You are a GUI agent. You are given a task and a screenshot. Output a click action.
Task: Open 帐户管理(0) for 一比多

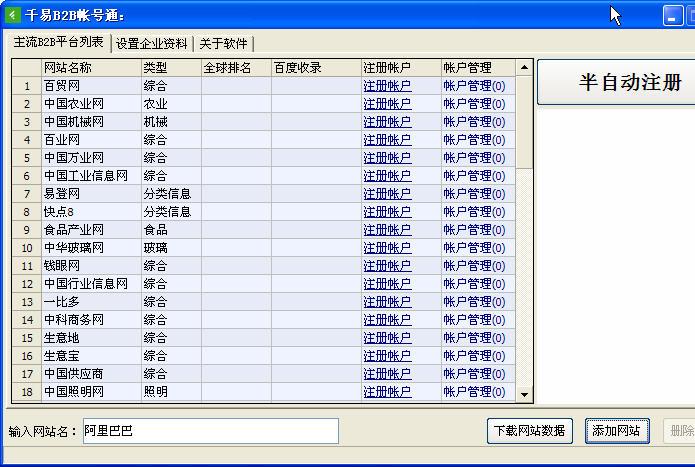pyautogui.click(x=474, y=302)
